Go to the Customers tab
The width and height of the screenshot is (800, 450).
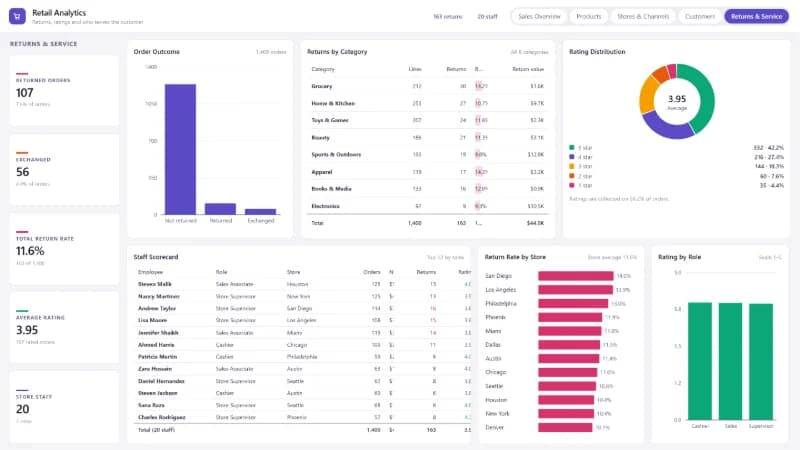699,16
